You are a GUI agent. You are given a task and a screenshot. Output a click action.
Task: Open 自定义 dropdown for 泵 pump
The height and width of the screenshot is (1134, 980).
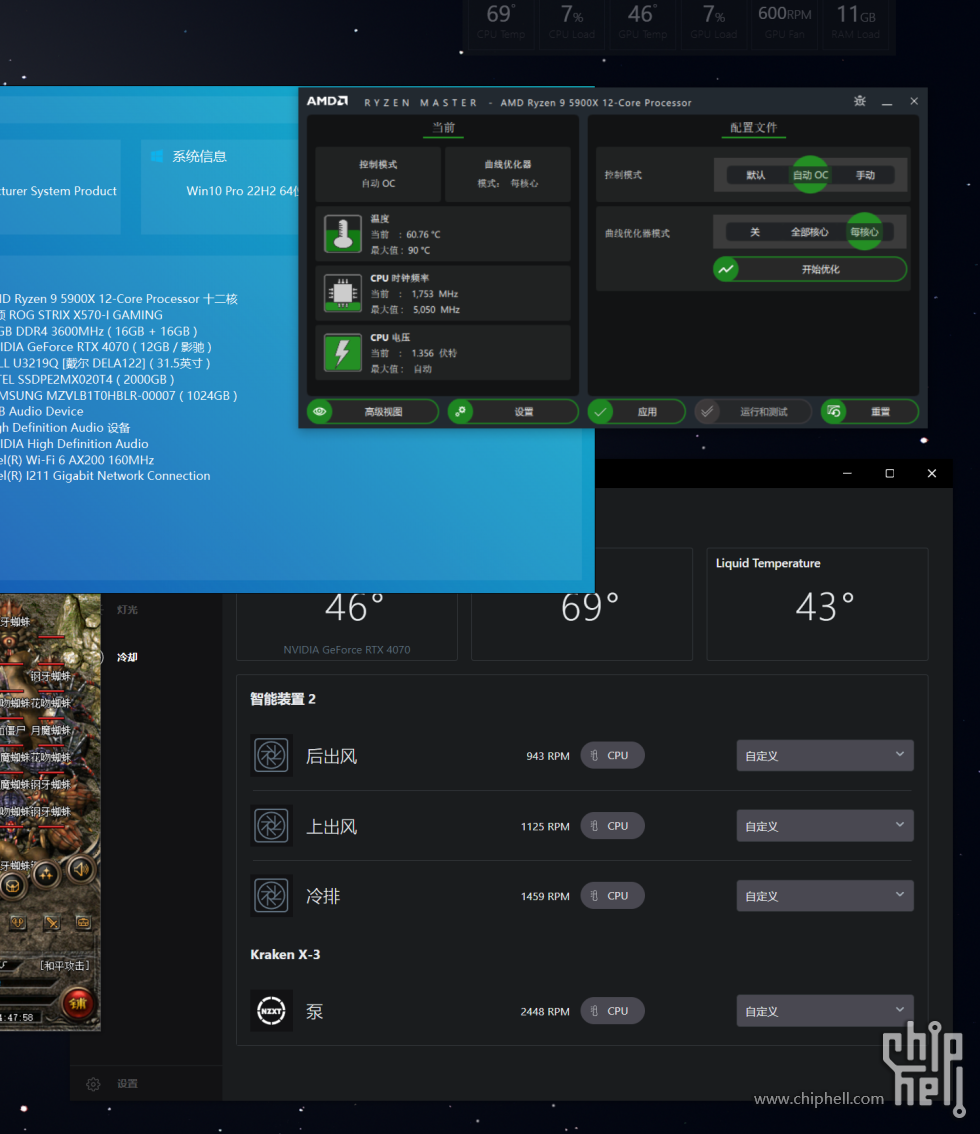click(825, 1011)
